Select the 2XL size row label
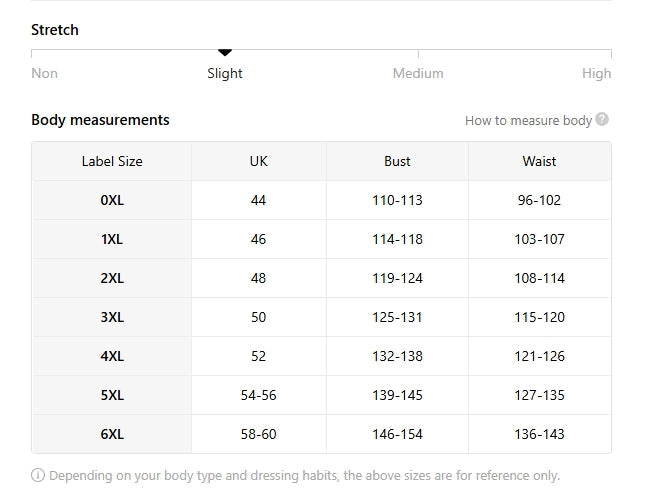This screenshot has height=495, width=646. coord(112,278)
